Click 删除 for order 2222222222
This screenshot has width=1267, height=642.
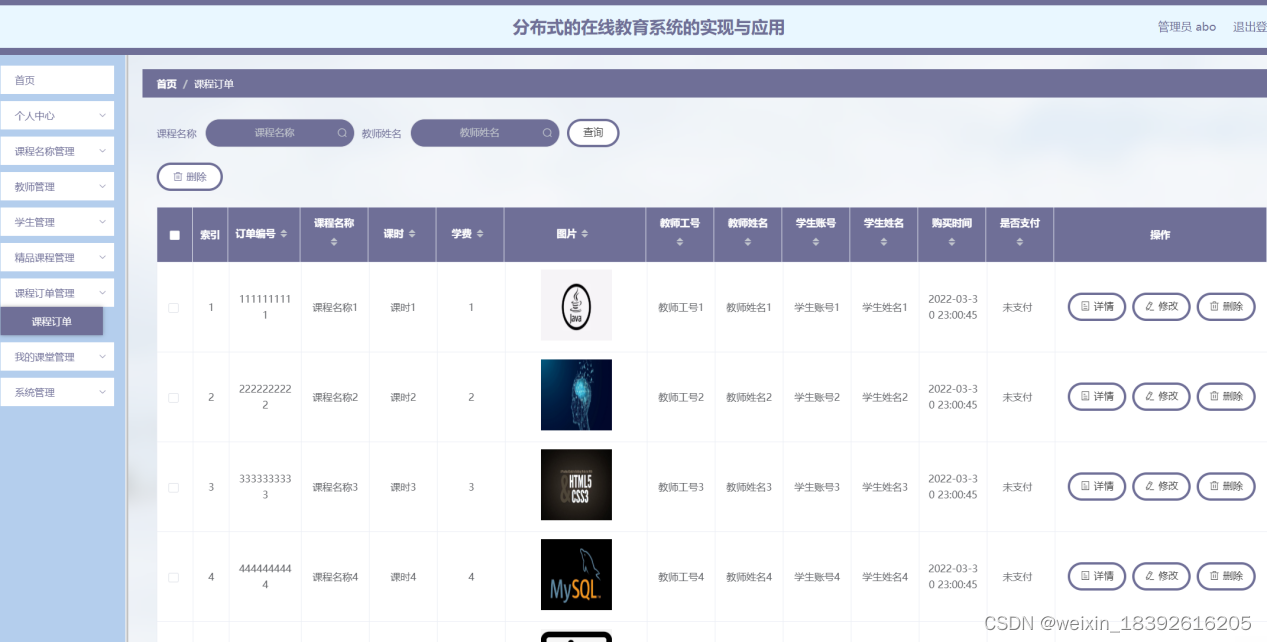click(1226, 397)
